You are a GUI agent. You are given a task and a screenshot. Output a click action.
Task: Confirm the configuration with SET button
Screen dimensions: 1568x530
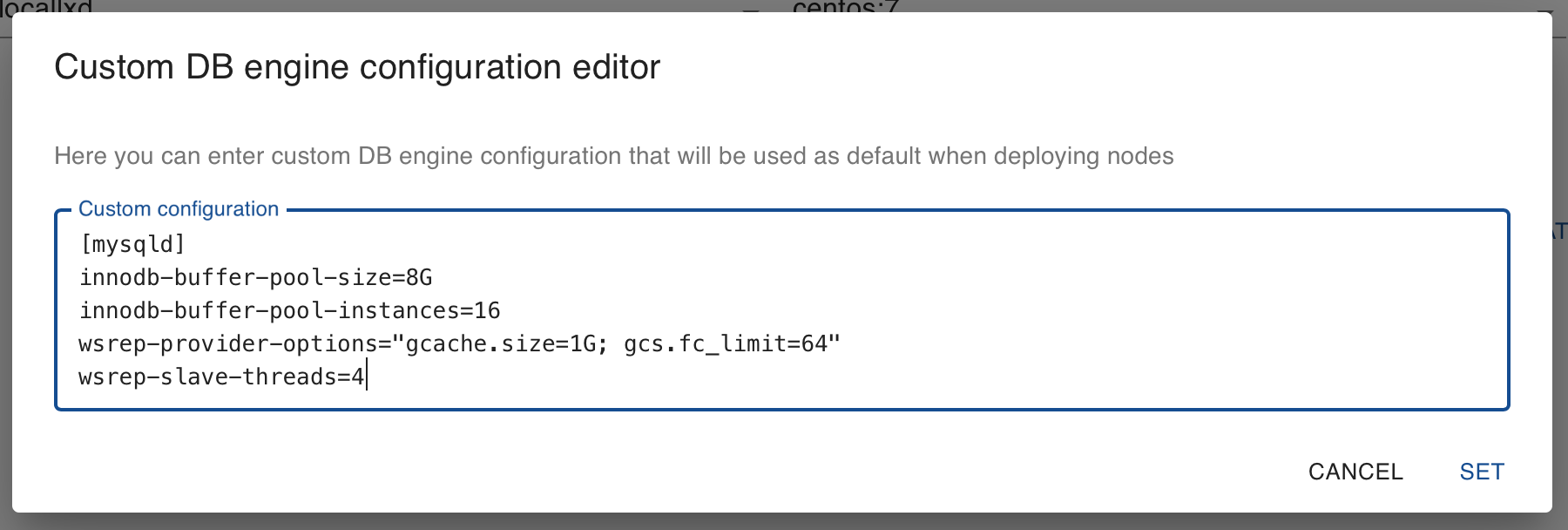click(1482, 472)
